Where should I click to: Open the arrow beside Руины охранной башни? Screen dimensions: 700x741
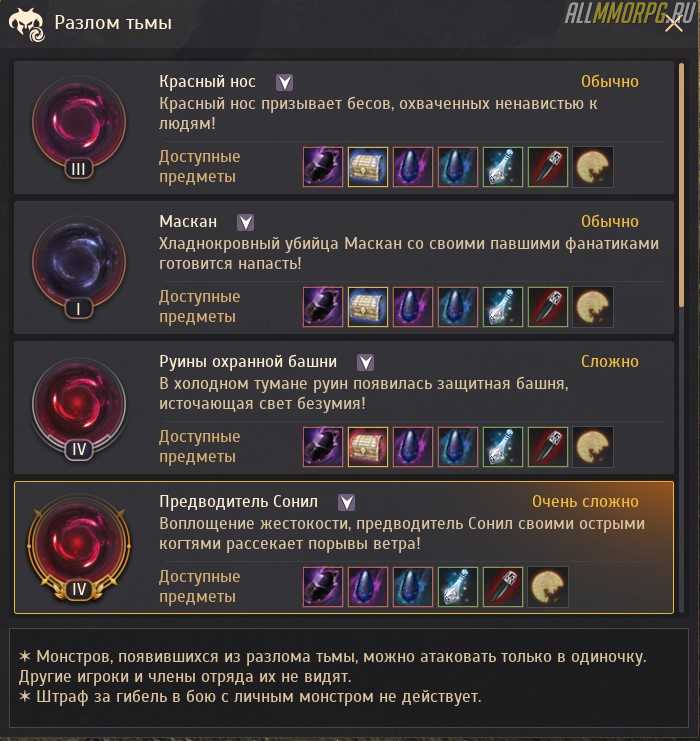point(365,362)
